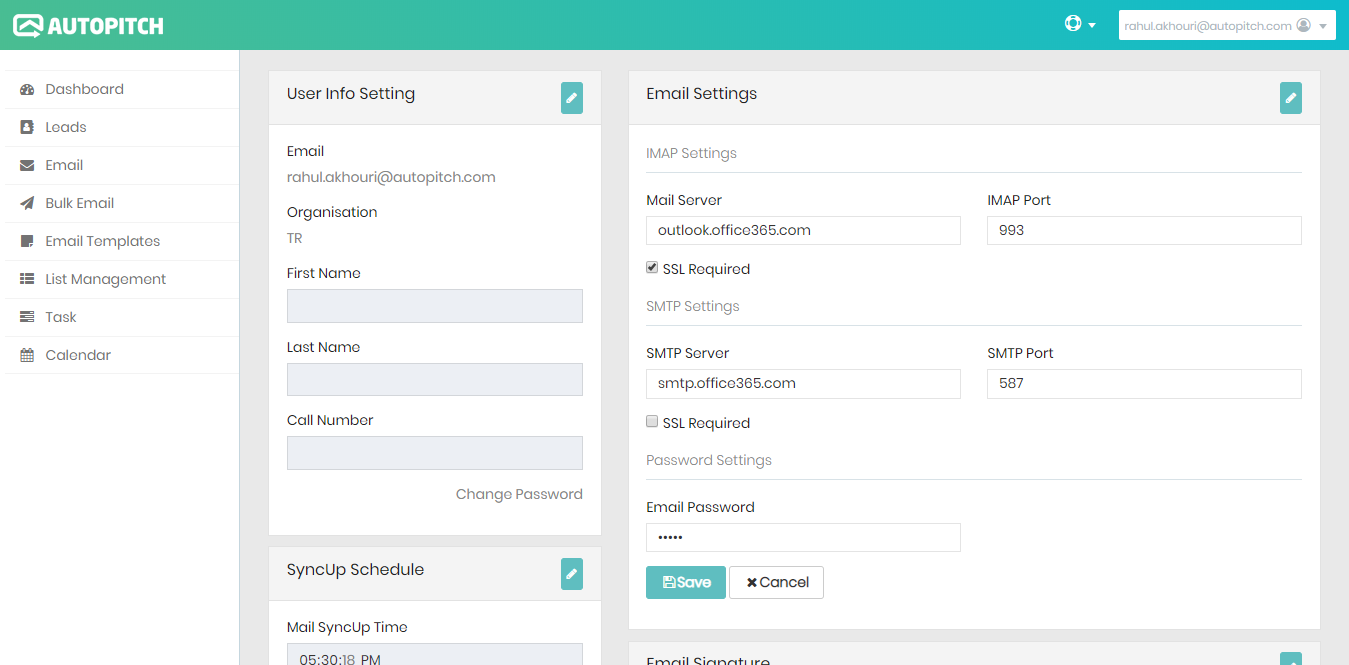This screenshot has width=1349, height=665.
Task: Click the Organisation value TR
Action: [x=295, y=238]
